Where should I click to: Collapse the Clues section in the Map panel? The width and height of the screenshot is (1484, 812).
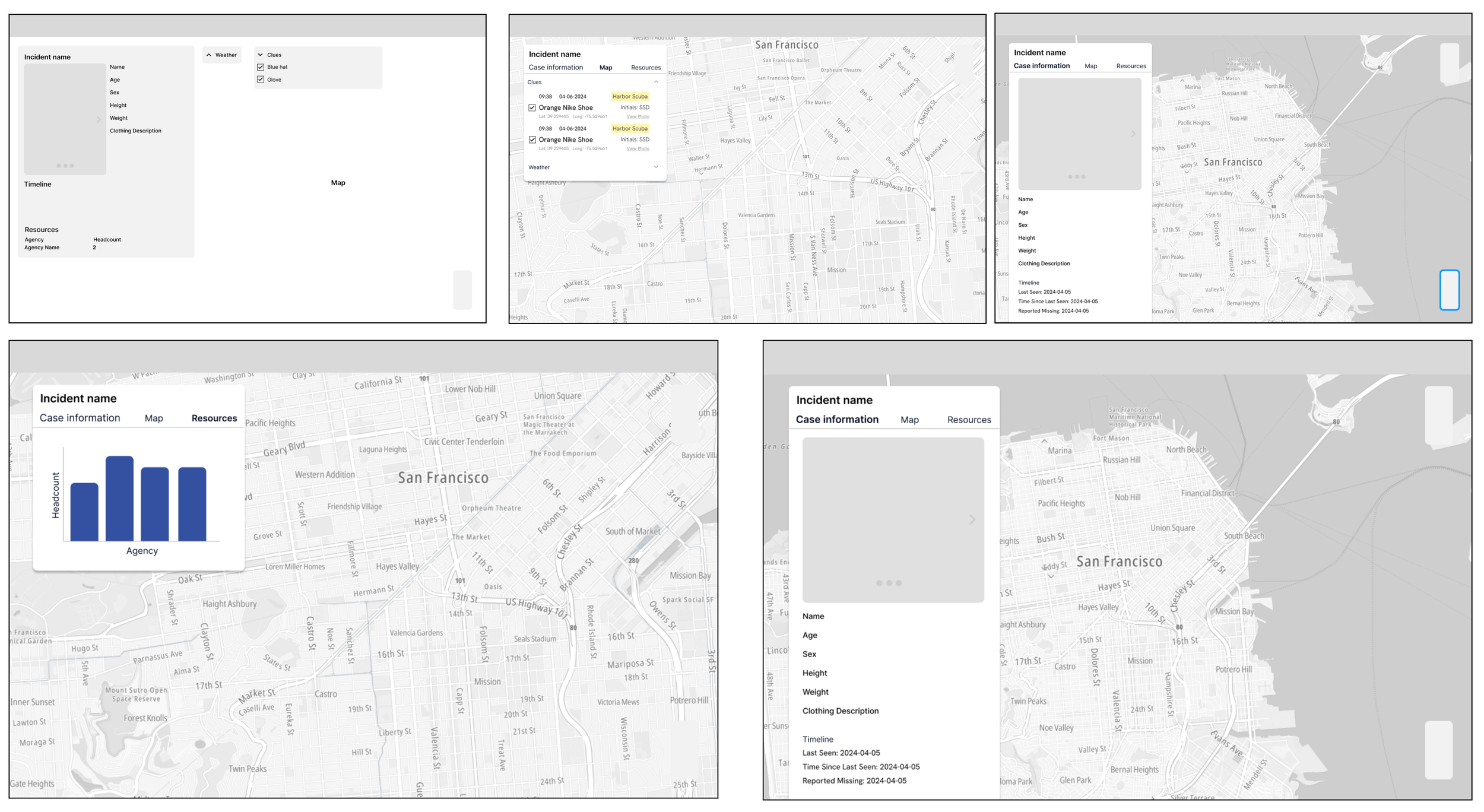click(656, 81)
